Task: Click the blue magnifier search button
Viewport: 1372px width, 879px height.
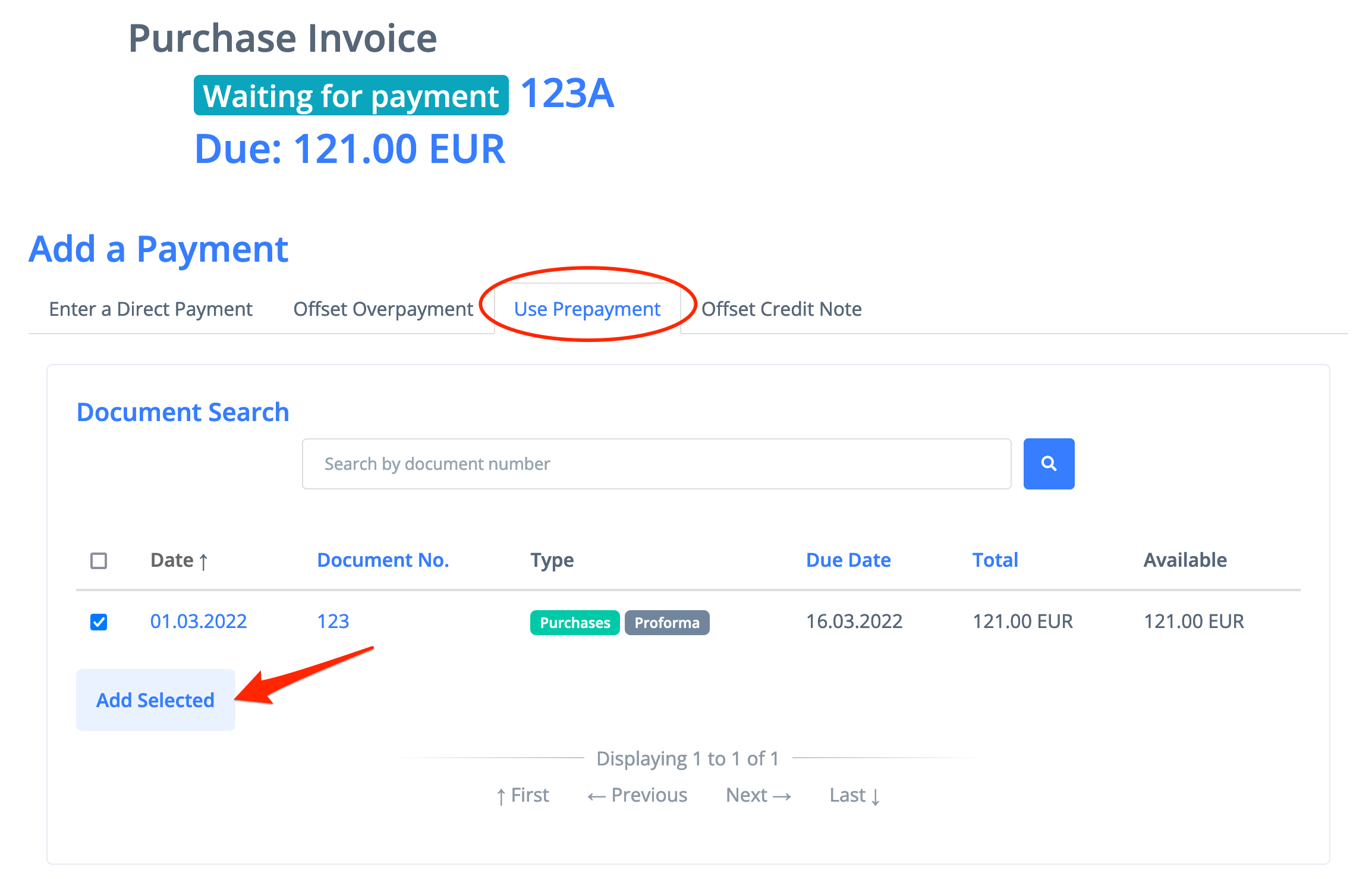Action: 1049,464
